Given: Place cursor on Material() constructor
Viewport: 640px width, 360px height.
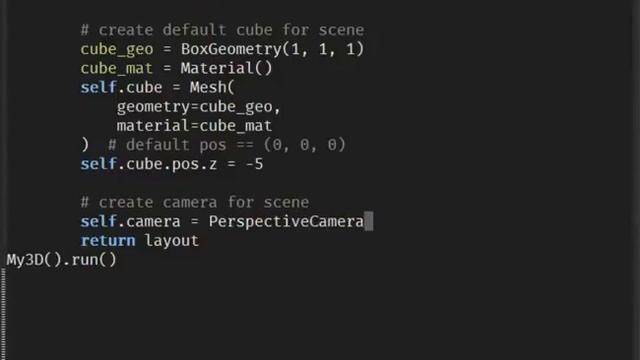Looking at the screenshot, I should click(x=226, y=69).
